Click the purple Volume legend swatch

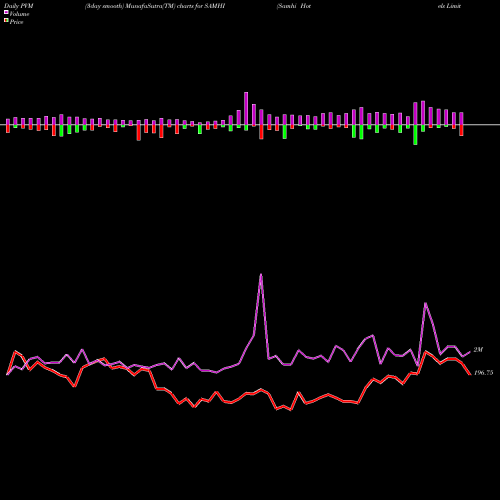(6, 12)
